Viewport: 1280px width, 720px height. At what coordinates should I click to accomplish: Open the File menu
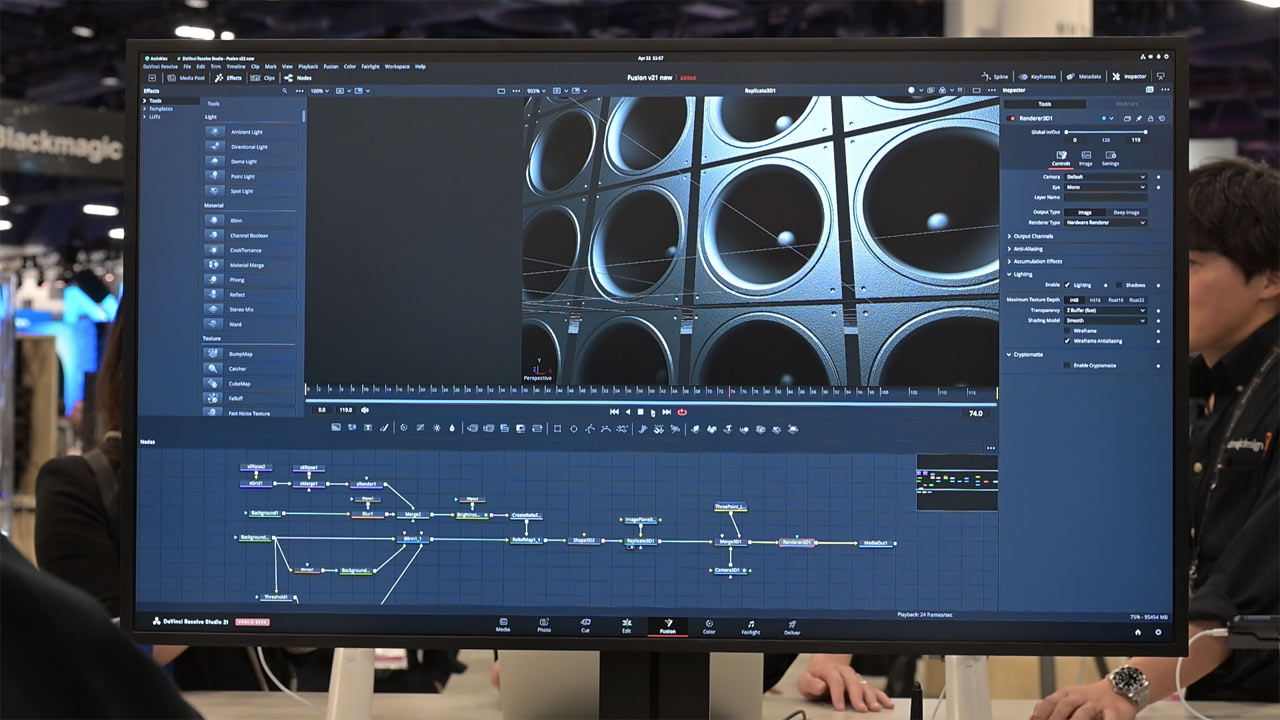[x=187, y=67]
